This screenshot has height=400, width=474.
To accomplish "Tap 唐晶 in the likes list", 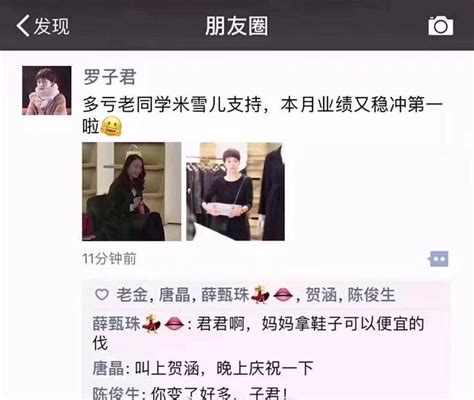I will [x=174, y=295].
